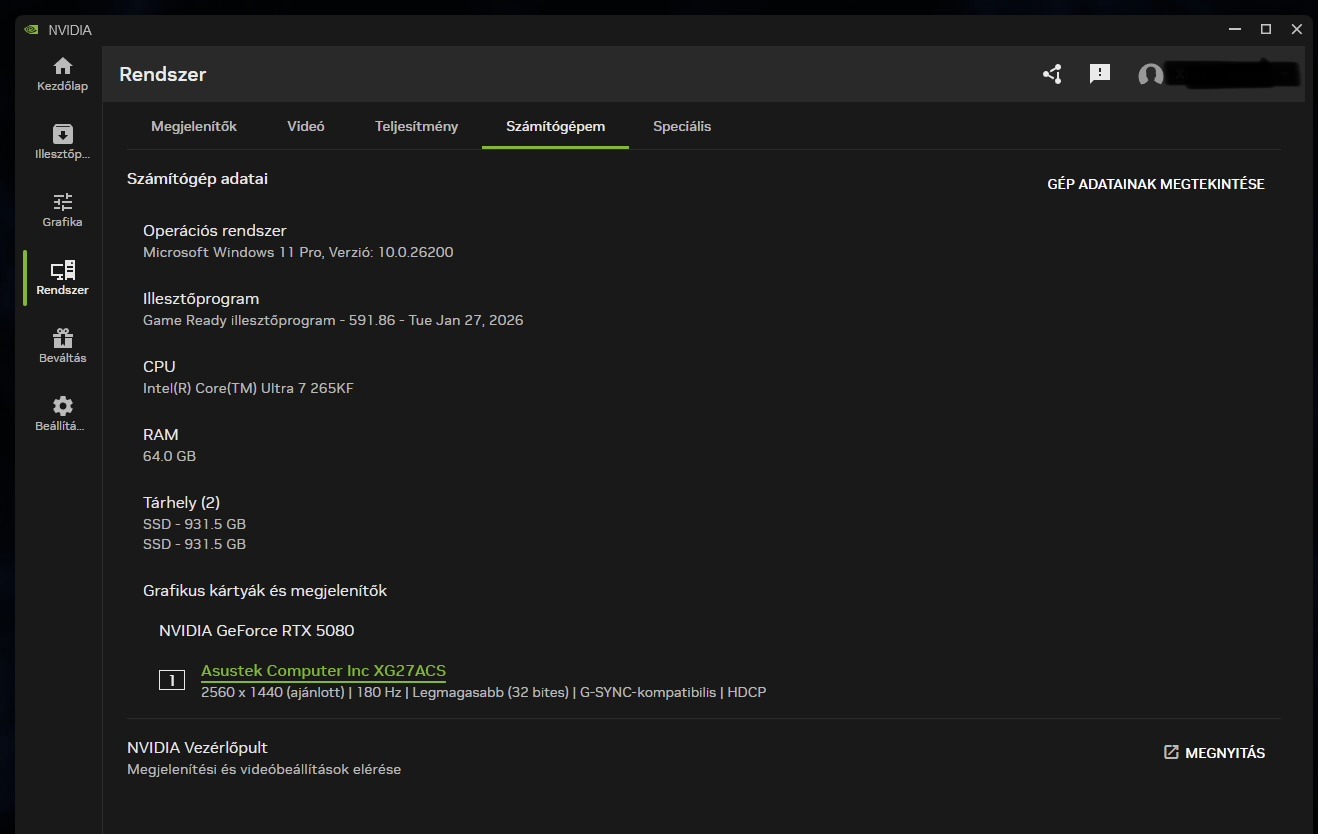Switch to the Megjelenítők tab

[x=194, y=126]
